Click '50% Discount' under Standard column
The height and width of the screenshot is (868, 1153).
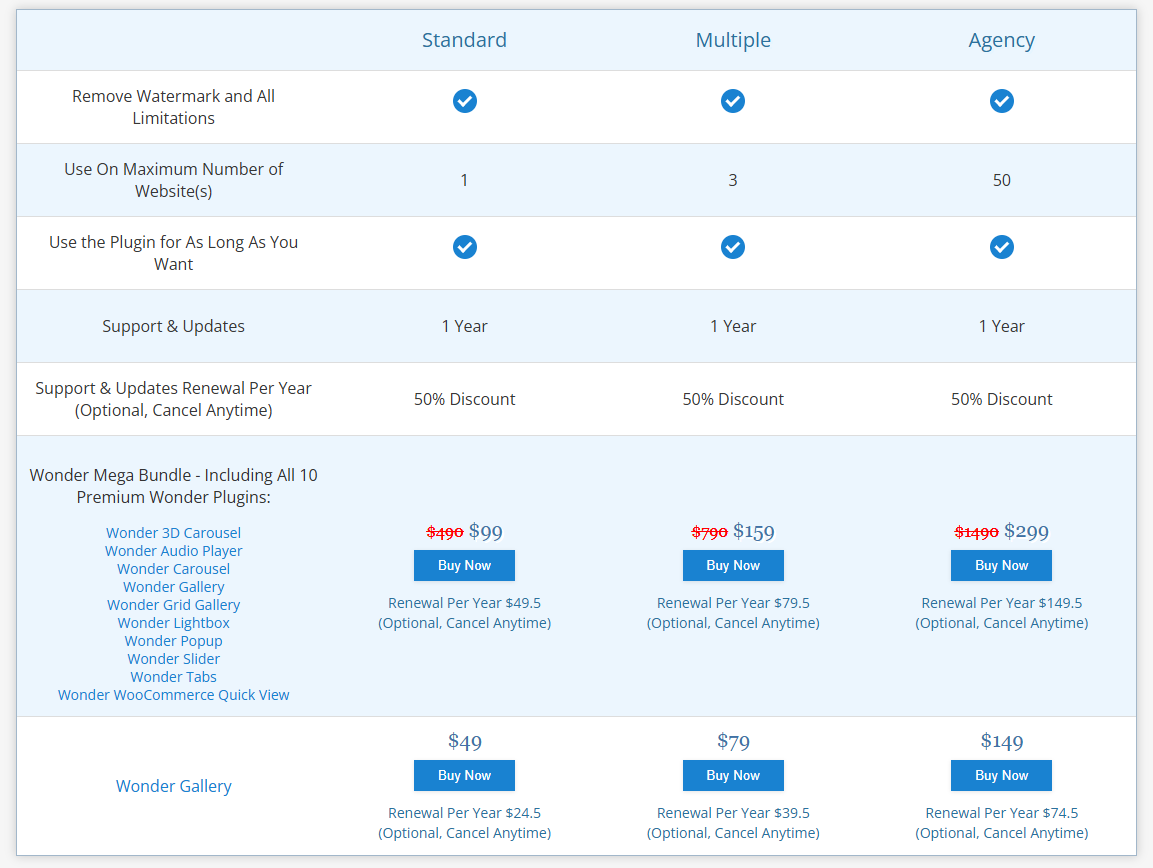tap(465, 399)
